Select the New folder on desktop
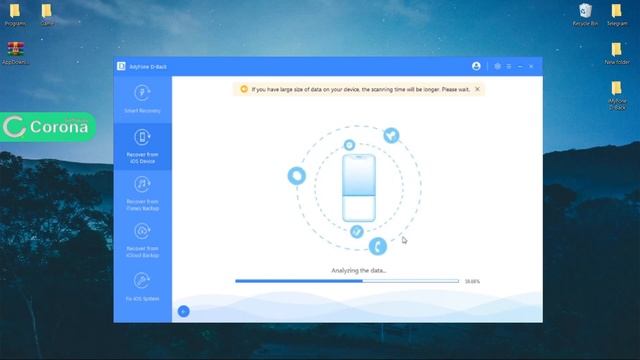The height and width of the screenshot is (360, 640). click(x=617, y=53)
